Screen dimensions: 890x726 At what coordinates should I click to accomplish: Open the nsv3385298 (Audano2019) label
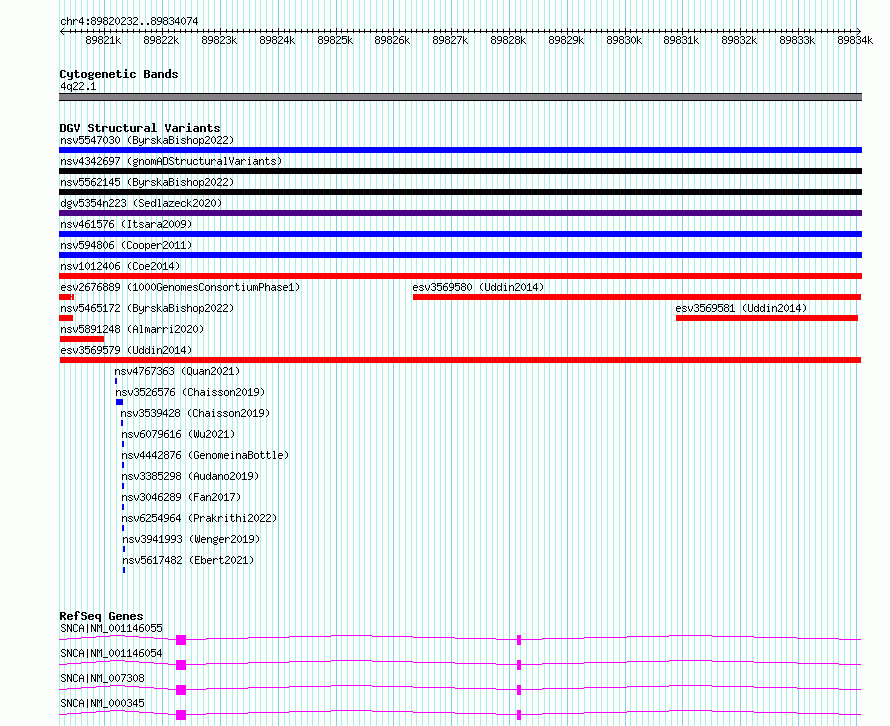(190, 476)
